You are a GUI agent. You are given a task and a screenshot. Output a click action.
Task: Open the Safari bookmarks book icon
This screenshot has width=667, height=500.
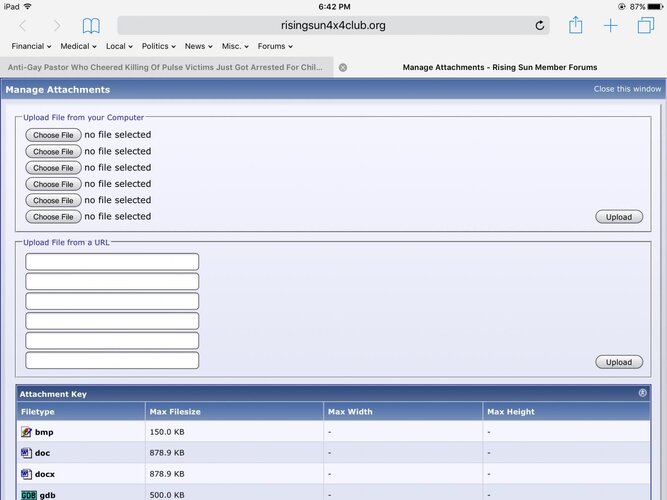click(91, 26)
